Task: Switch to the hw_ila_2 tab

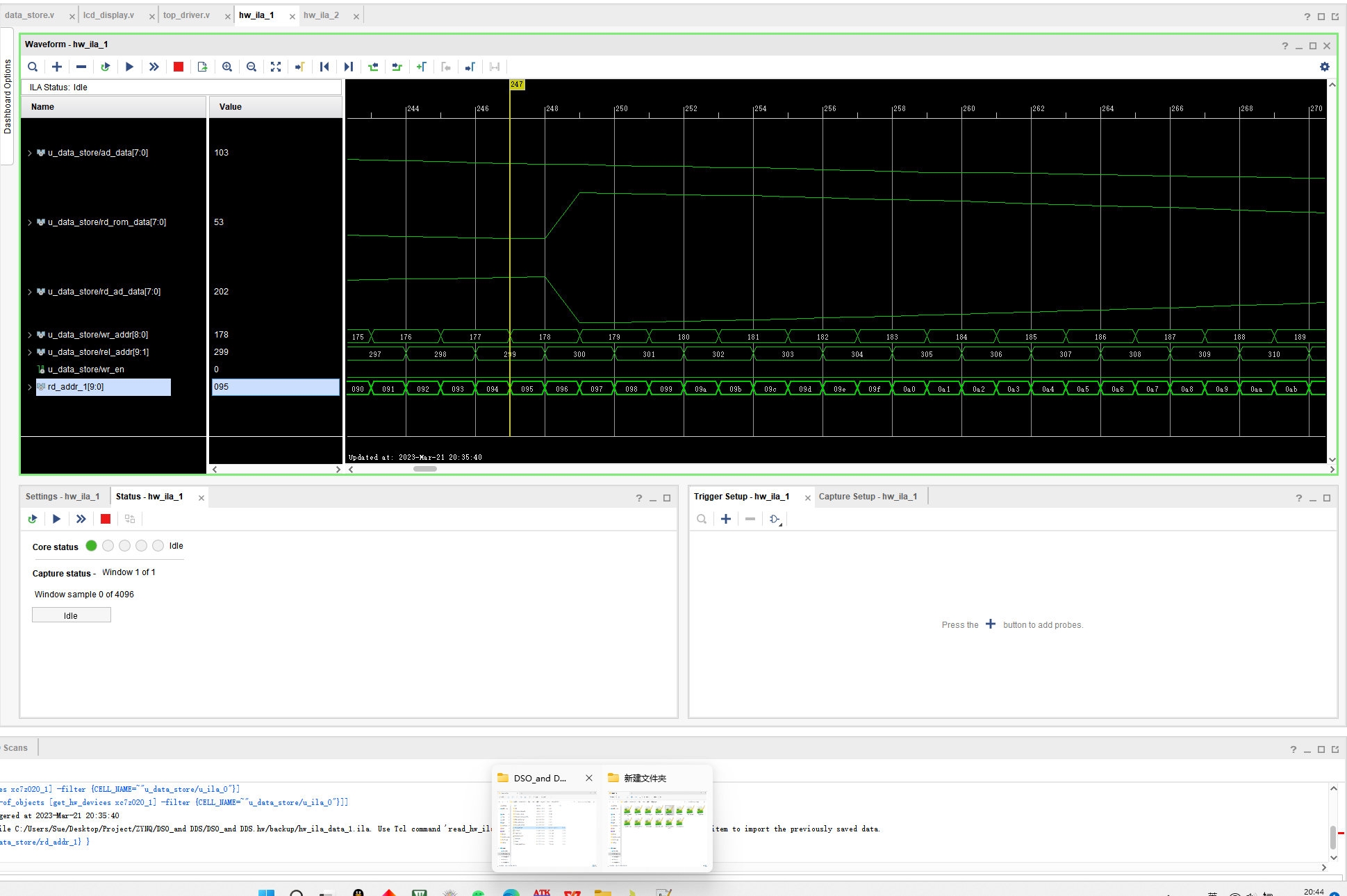Action: point(321,15)
